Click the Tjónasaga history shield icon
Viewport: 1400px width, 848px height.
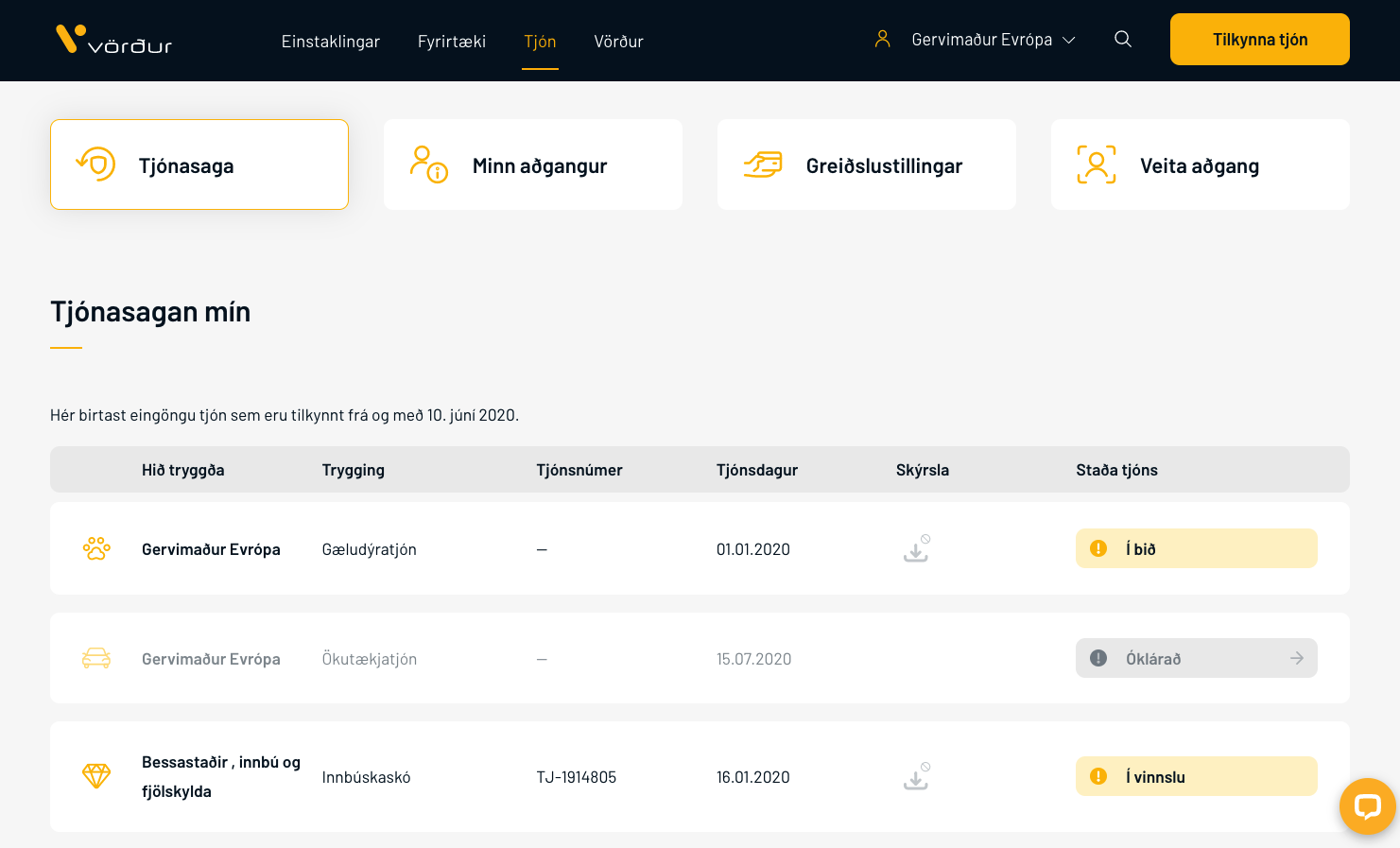[x=95, y=164]
